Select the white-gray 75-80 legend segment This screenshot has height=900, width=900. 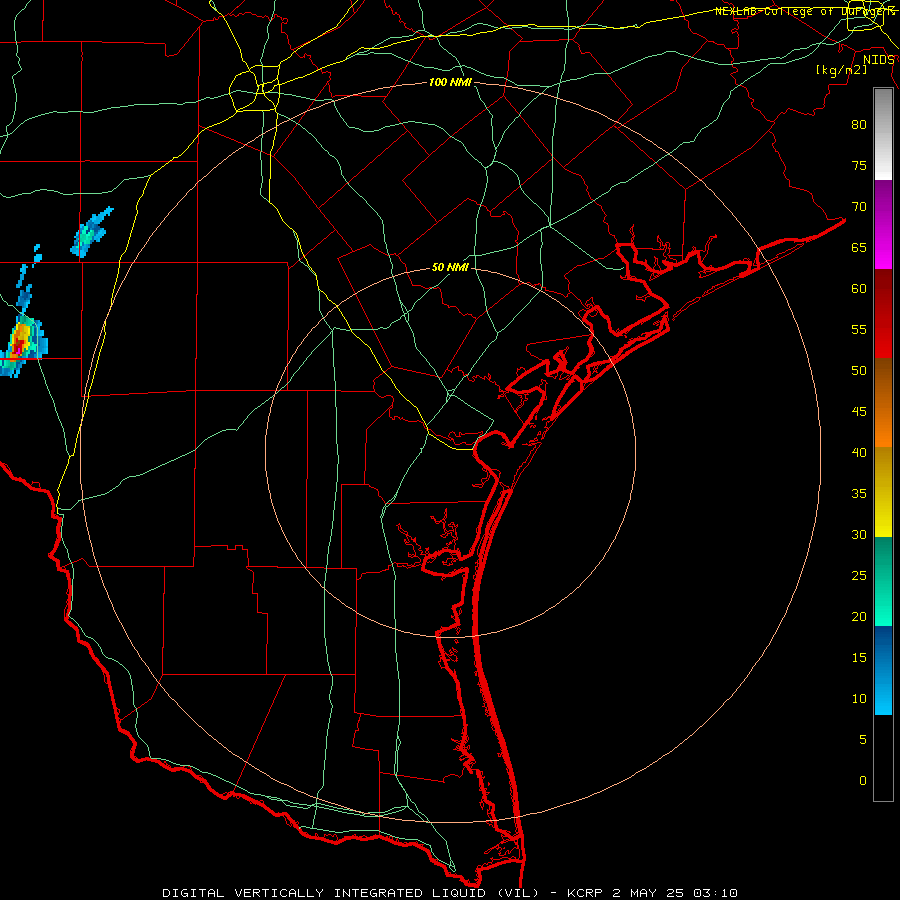coord(883,134)
